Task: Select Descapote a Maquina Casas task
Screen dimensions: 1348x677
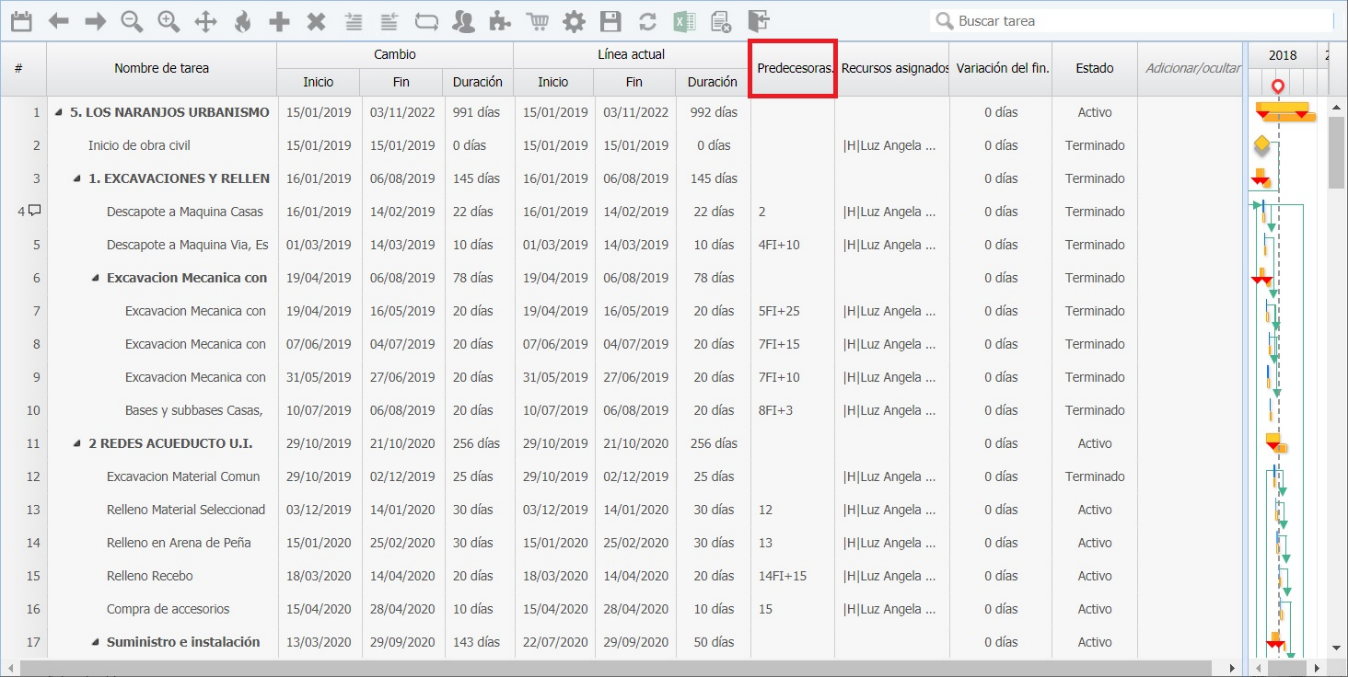Action: pos(185,211)
